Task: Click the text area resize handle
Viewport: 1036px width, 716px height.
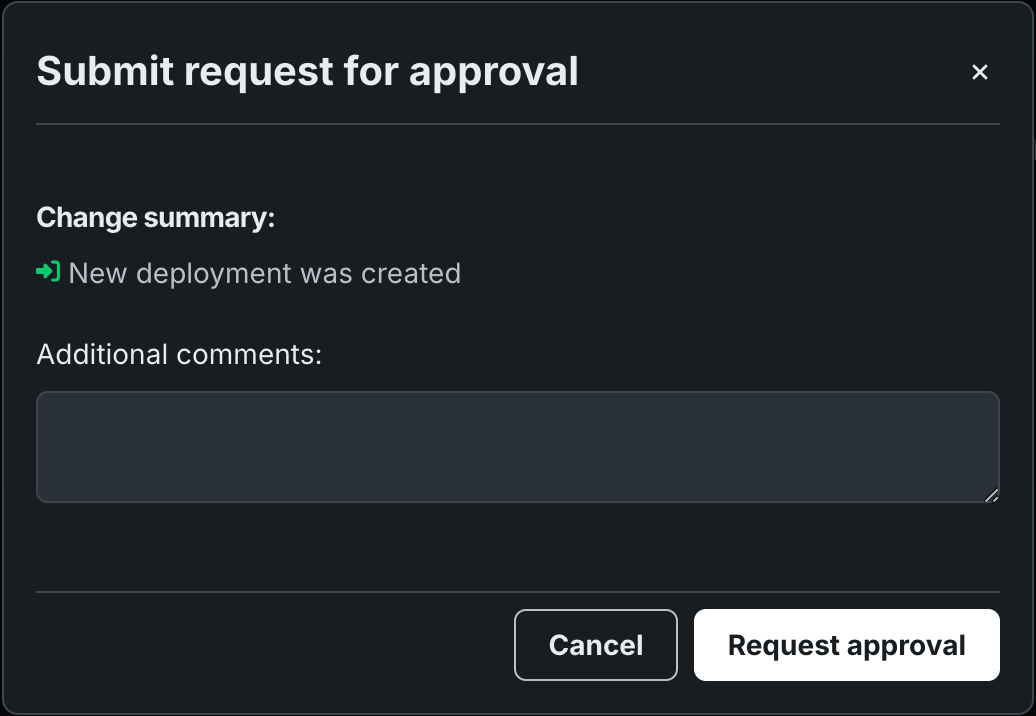Action: pyautogui.click(x=991, y=494)
